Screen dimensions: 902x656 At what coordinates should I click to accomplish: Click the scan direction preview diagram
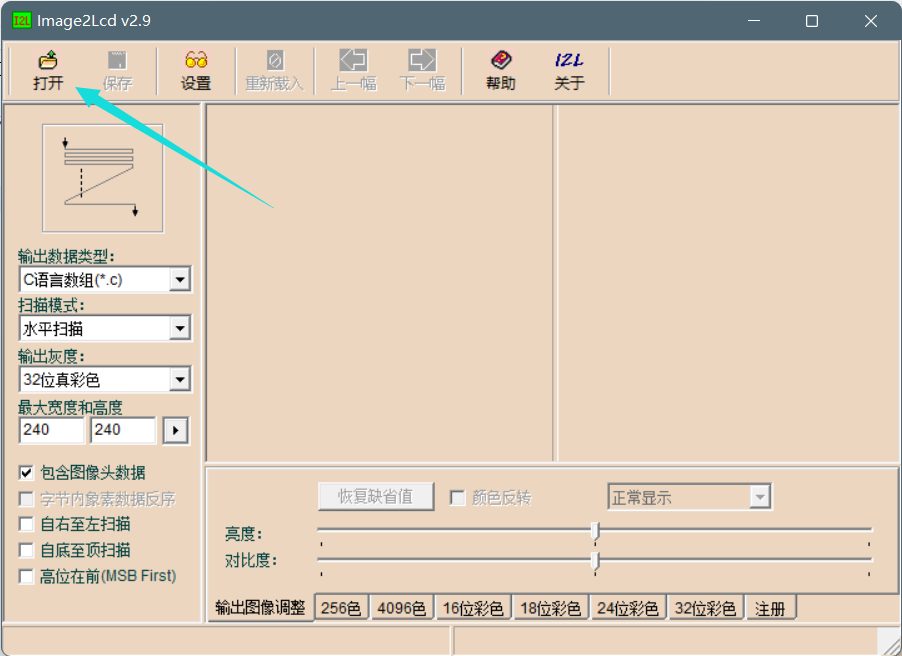pyautogui.click(x=103, y=178)
